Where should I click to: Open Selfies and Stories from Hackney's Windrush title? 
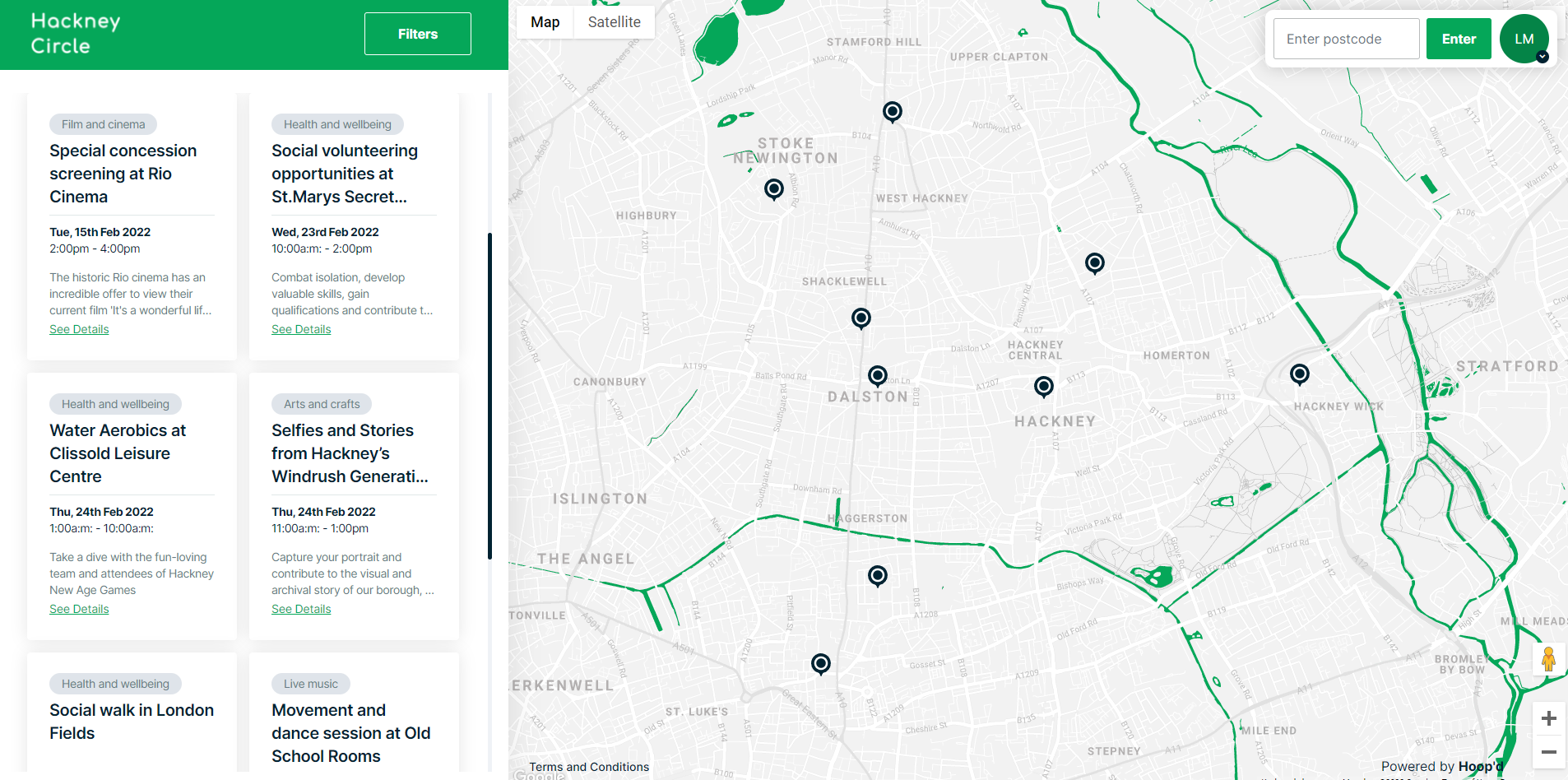click(350, 453)
